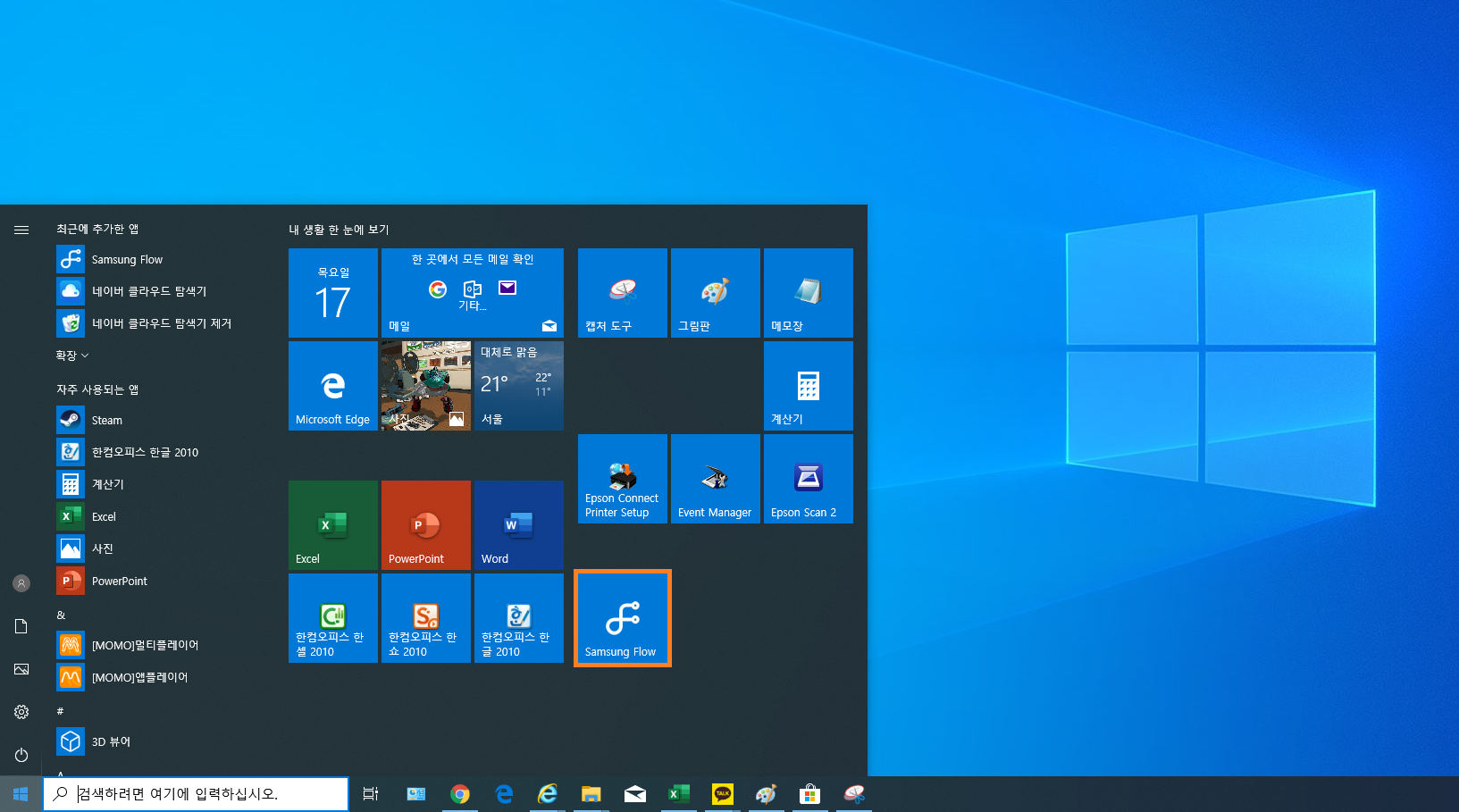
Task: Open Samsung Flow tile in Start menu
Action: click(x=623, y=618)
